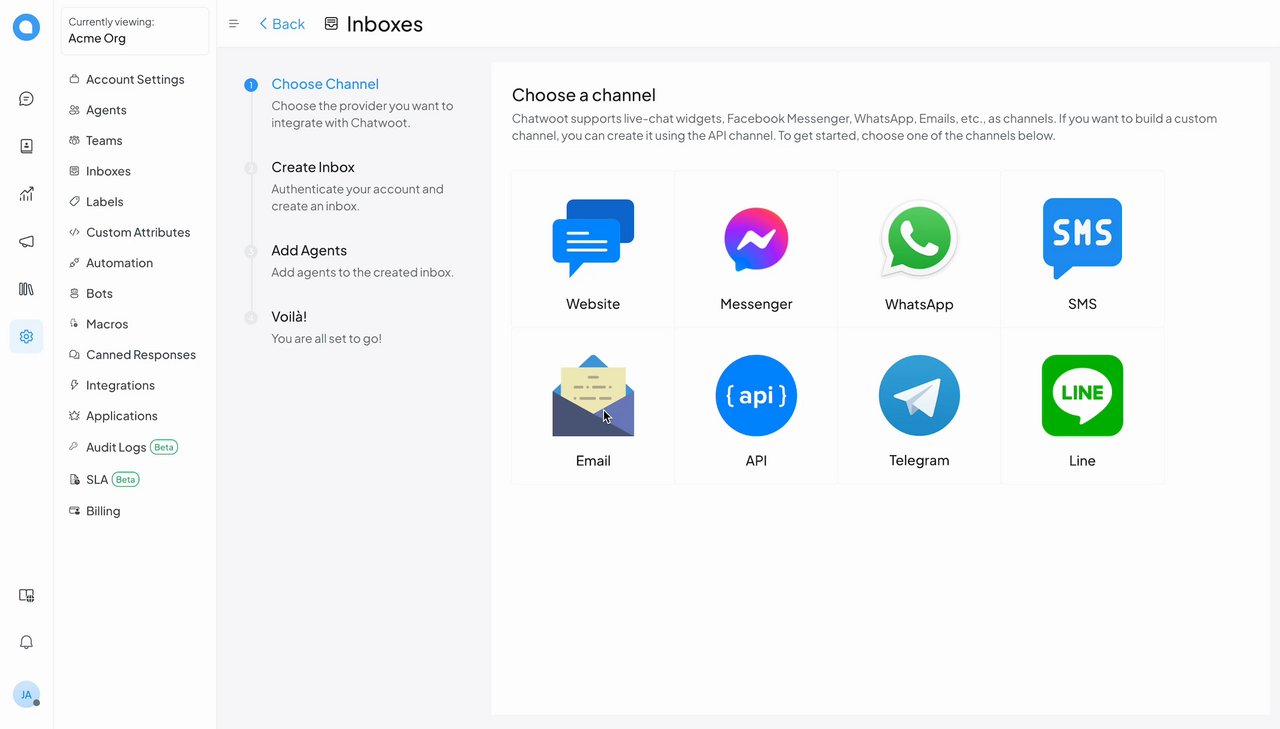1280x729 pixels.
Task: Select the WhatsApp channel icon
Action: [919, 239]
